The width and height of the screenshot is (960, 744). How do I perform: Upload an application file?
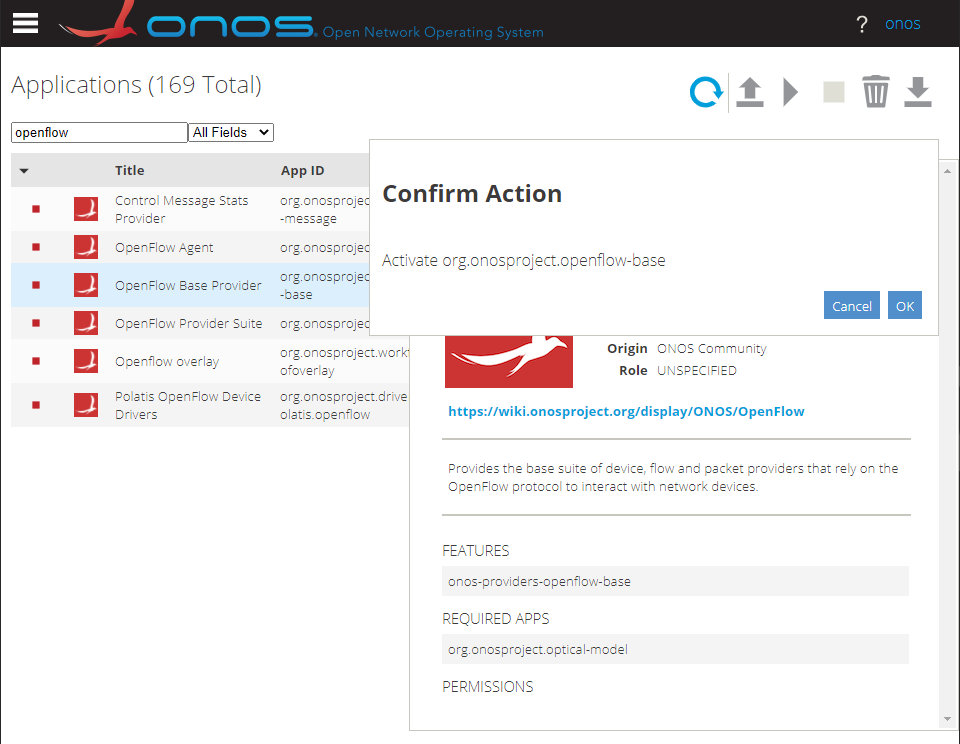[749, 92]
